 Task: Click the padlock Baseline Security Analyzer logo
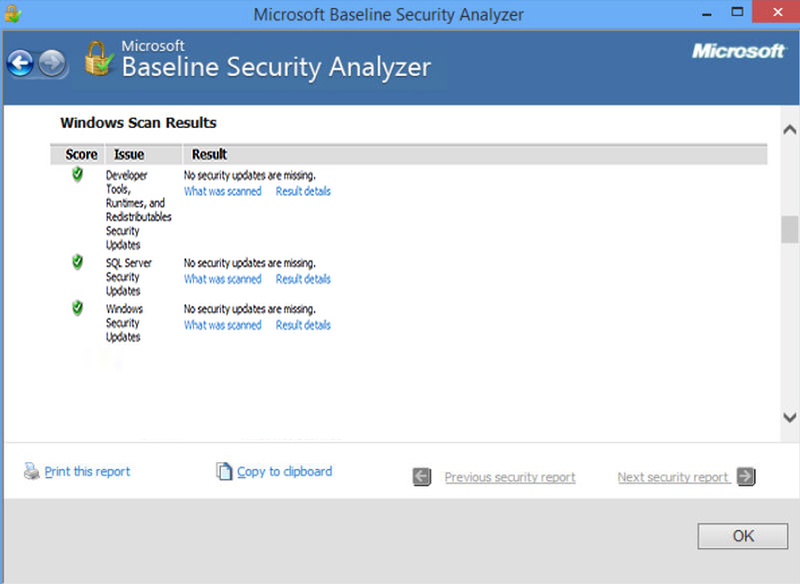click(98, 59)
